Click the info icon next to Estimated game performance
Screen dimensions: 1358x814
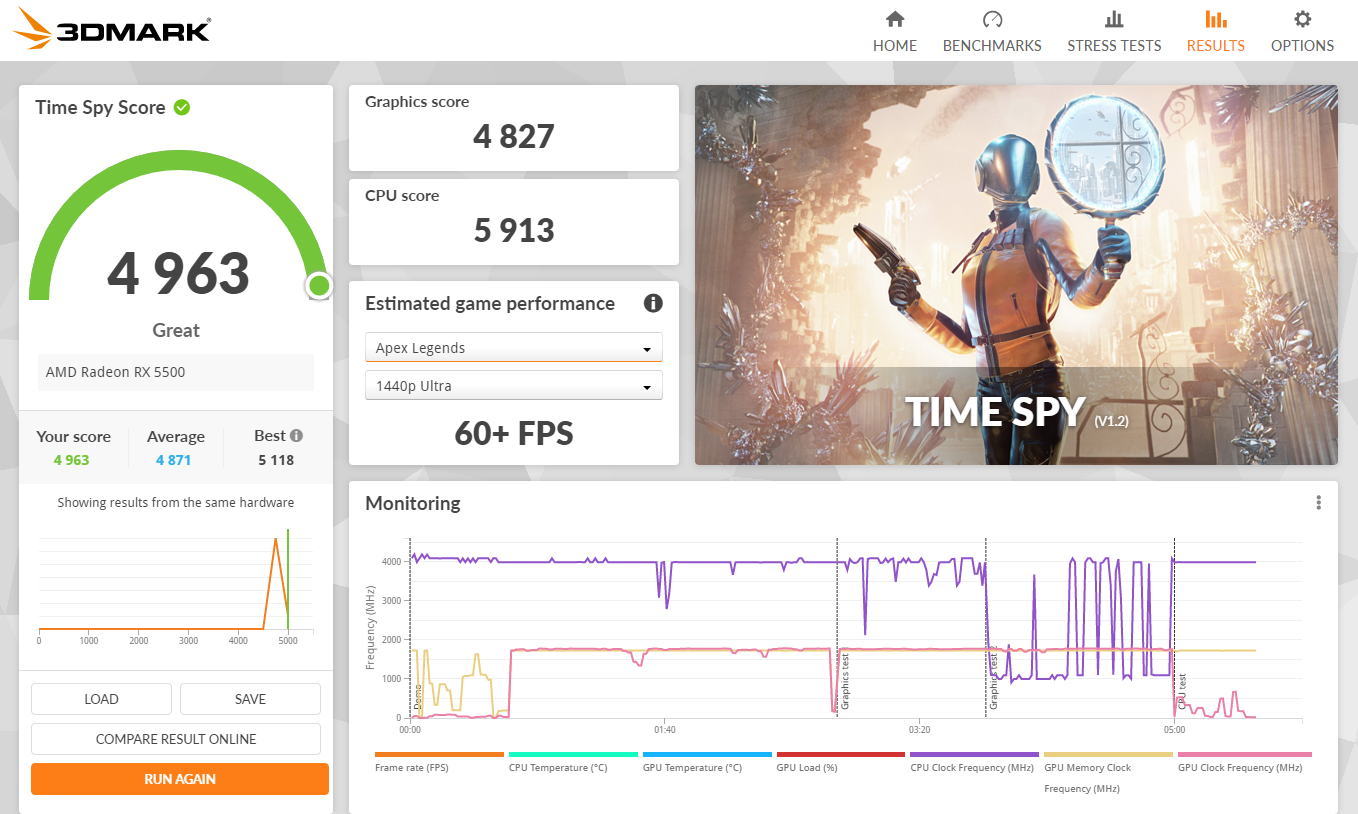click(x=653, y=303)
